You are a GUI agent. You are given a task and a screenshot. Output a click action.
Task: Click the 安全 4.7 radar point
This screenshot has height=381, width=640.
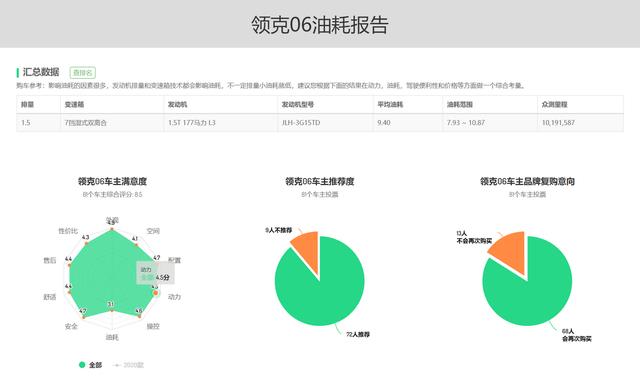click(x=84, y=316)
